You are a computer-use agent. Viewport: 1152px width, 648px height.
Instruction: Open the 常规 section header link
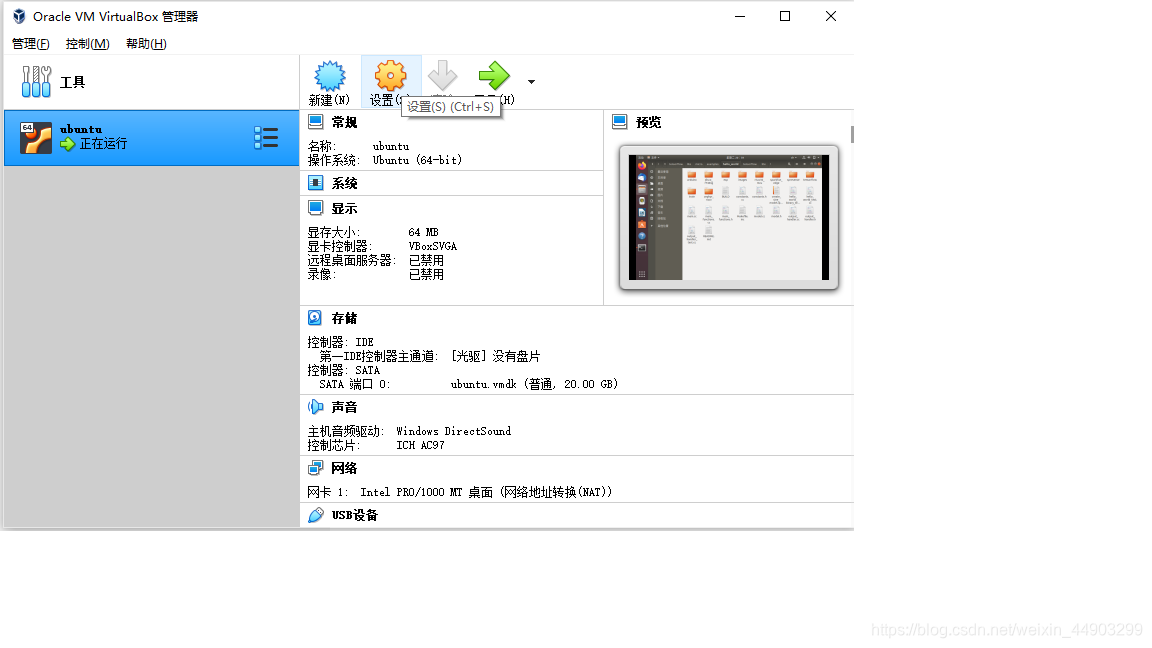tap(344, 123)
